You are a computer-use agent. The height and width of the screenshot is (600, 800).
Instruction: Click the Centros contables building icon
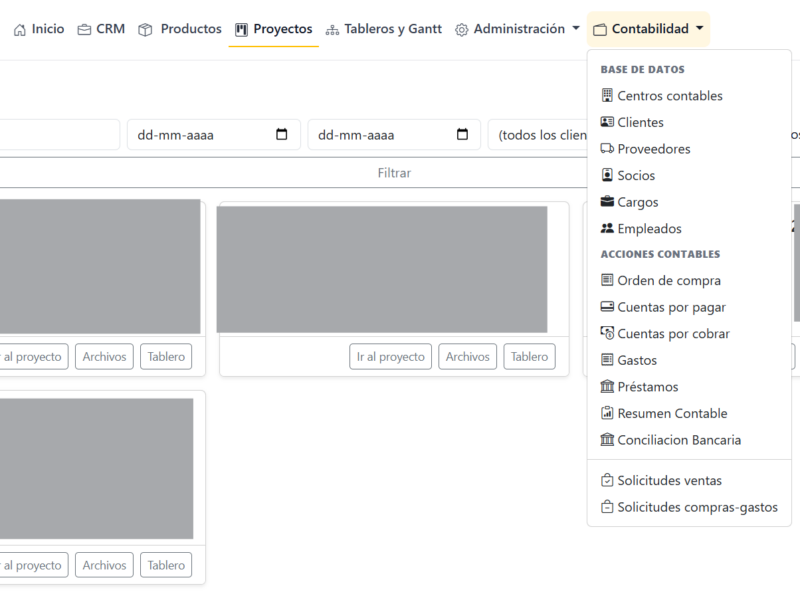(x=607, y=96)
